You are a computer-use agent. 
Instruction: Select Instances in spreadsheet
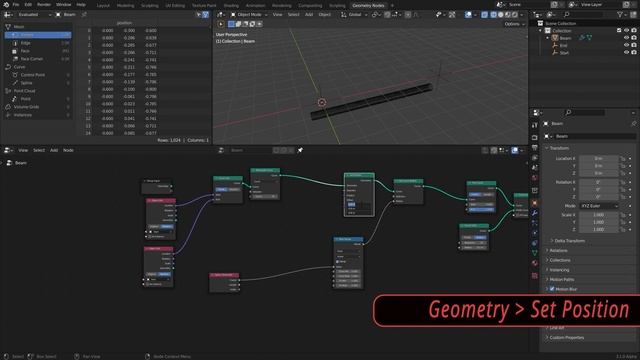tap(22, 115)
